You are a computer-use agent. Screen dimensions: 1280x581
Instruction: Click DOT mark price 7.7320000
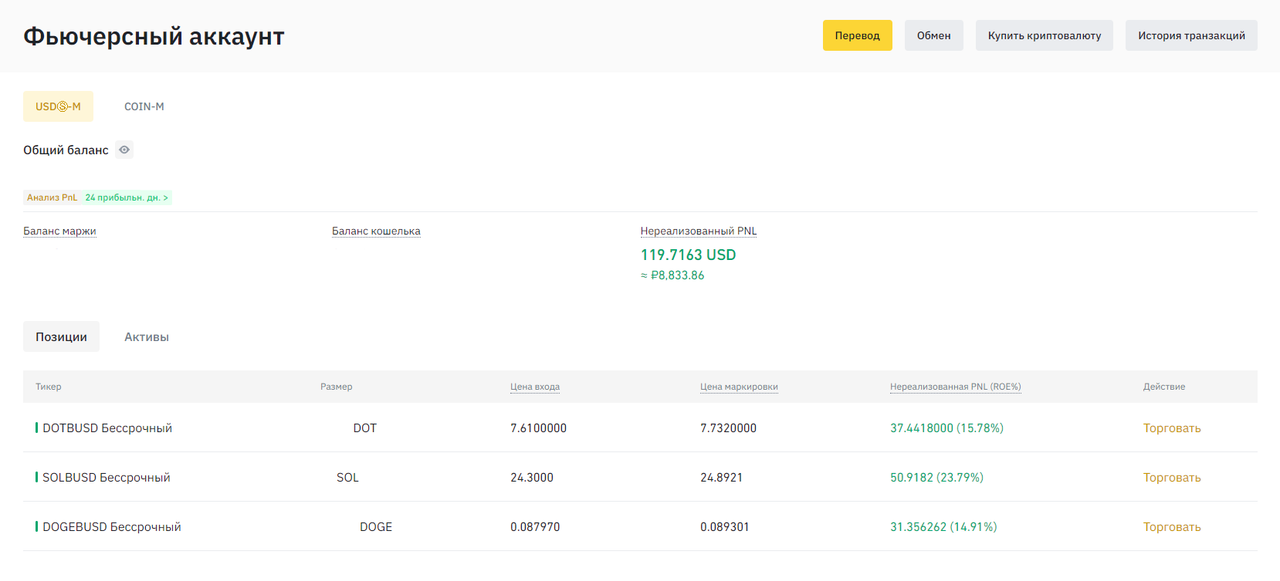point(728,428)
